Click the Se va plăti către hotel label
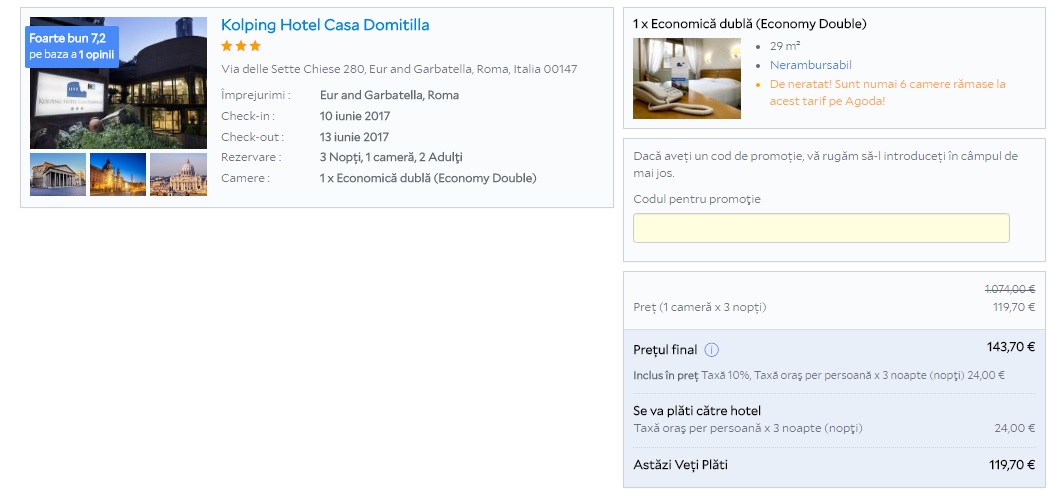The image size is (1049, 492). (697, 411)
